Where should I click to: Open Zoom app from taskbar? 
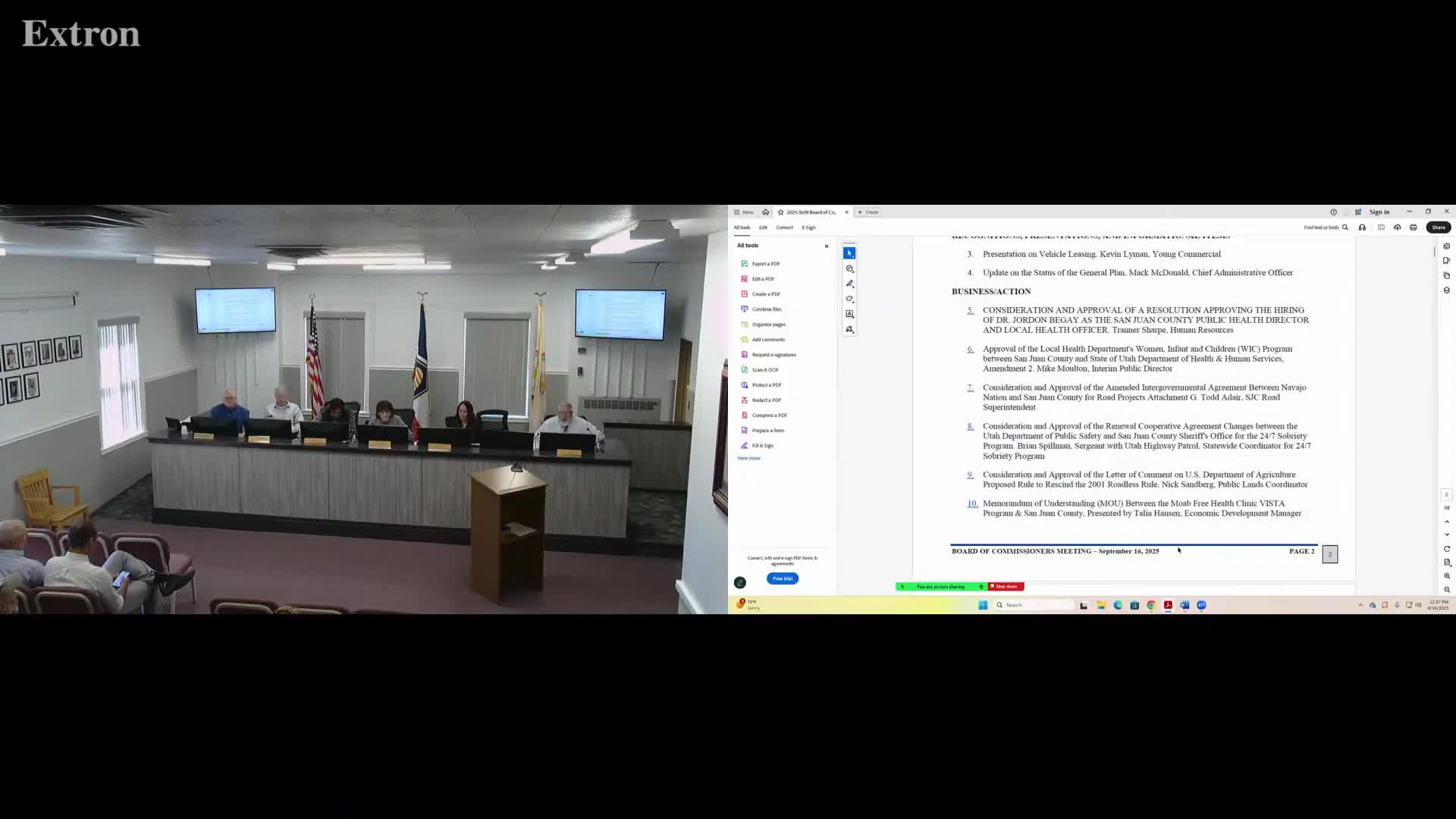(x=1201, y=605)
